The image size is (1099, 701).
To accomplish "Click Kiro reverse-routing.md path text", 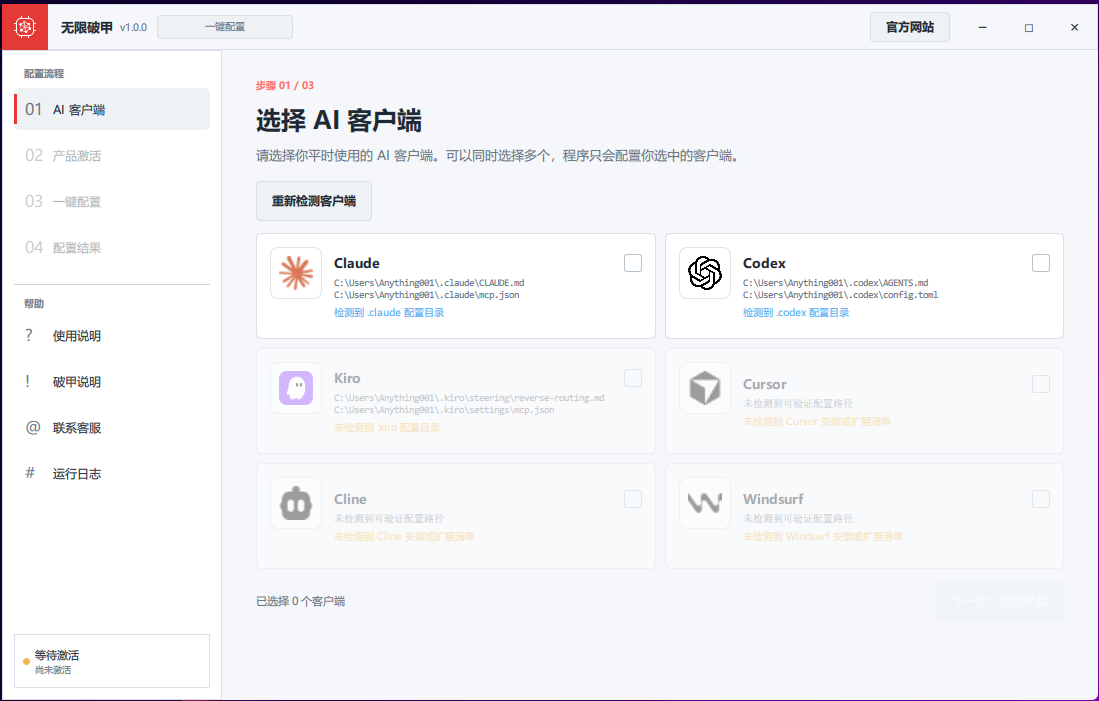I will [469, 398].
